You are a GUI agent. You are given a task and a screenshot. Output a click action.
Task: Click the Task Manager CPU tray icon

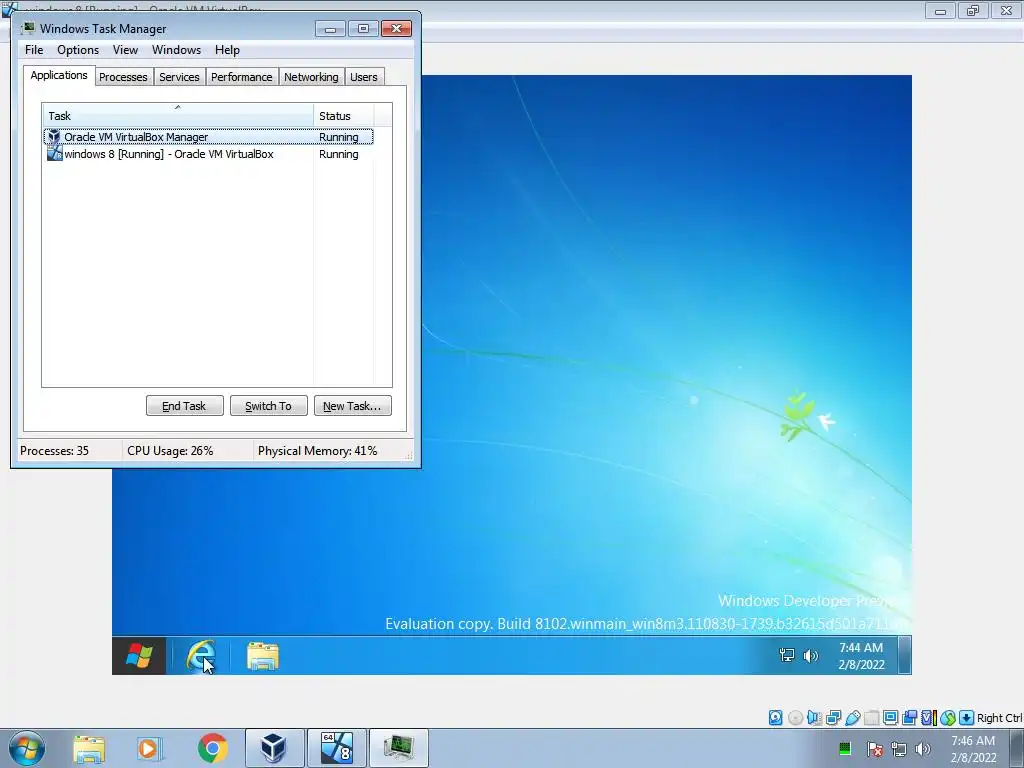click(844, 748)
